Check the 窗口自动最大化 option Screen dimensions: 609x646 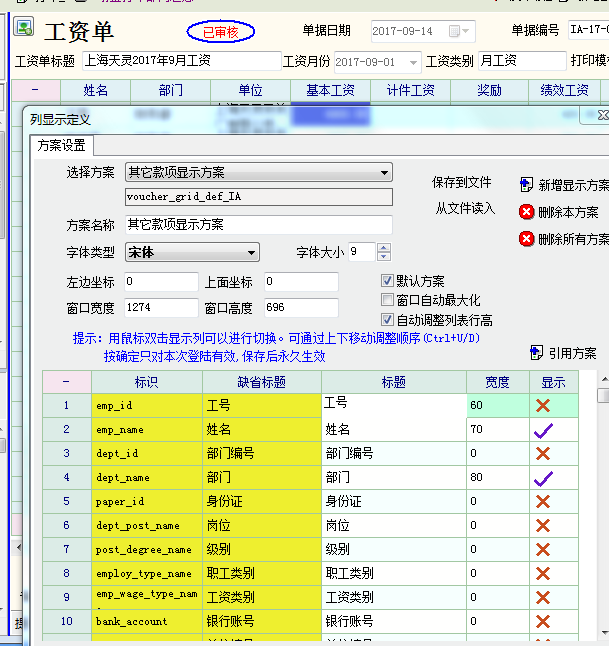(388, 300)
